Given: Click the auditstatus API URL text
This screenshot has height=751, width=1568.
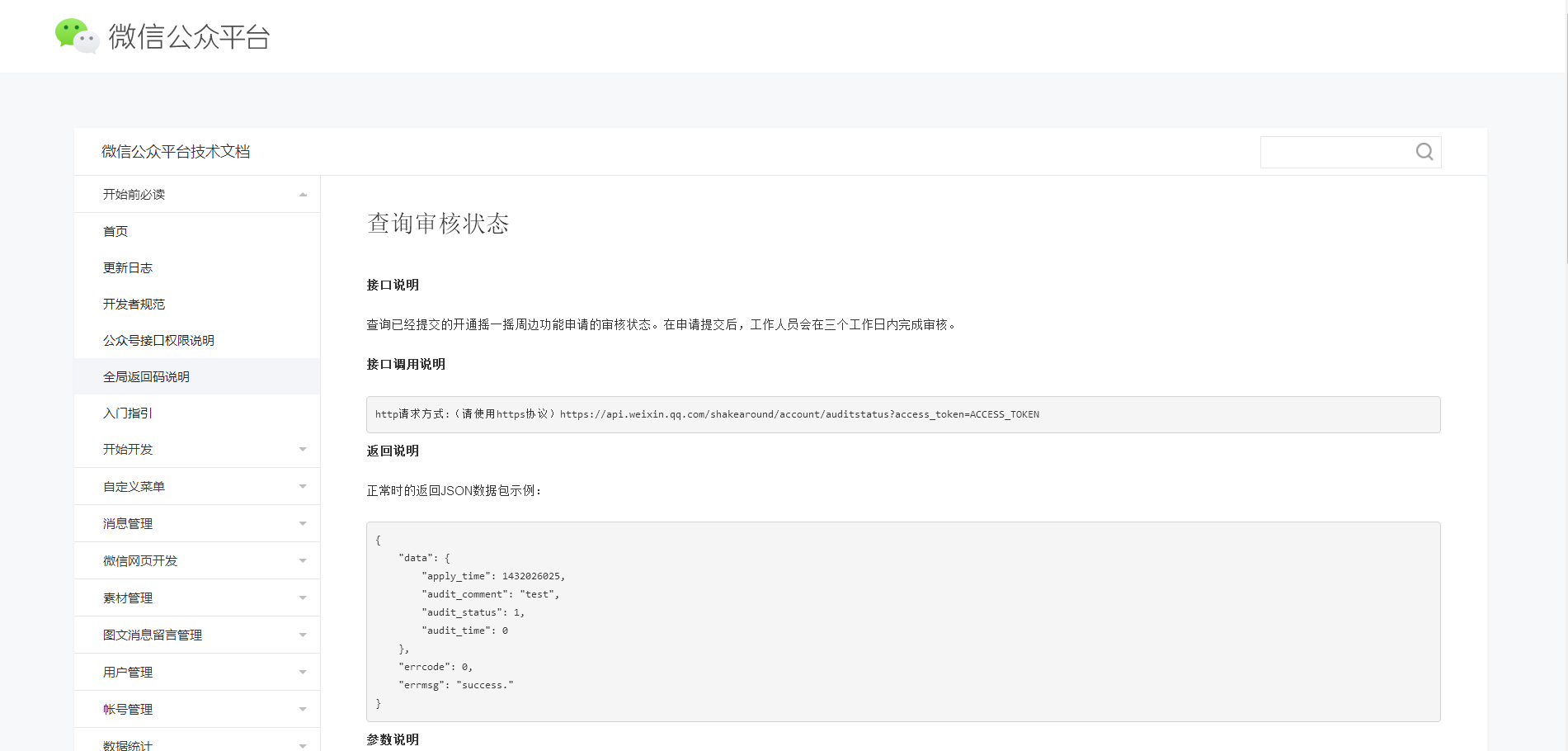Looking at the screenshot, I should click(799, 414).
